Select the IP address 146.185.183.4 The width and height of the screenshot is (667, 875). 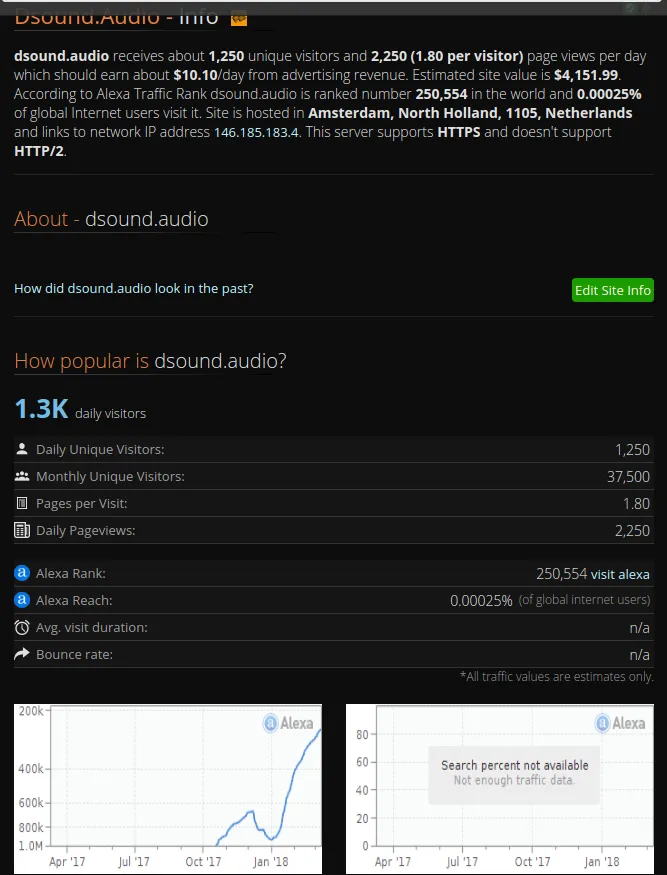pos(257,133)
